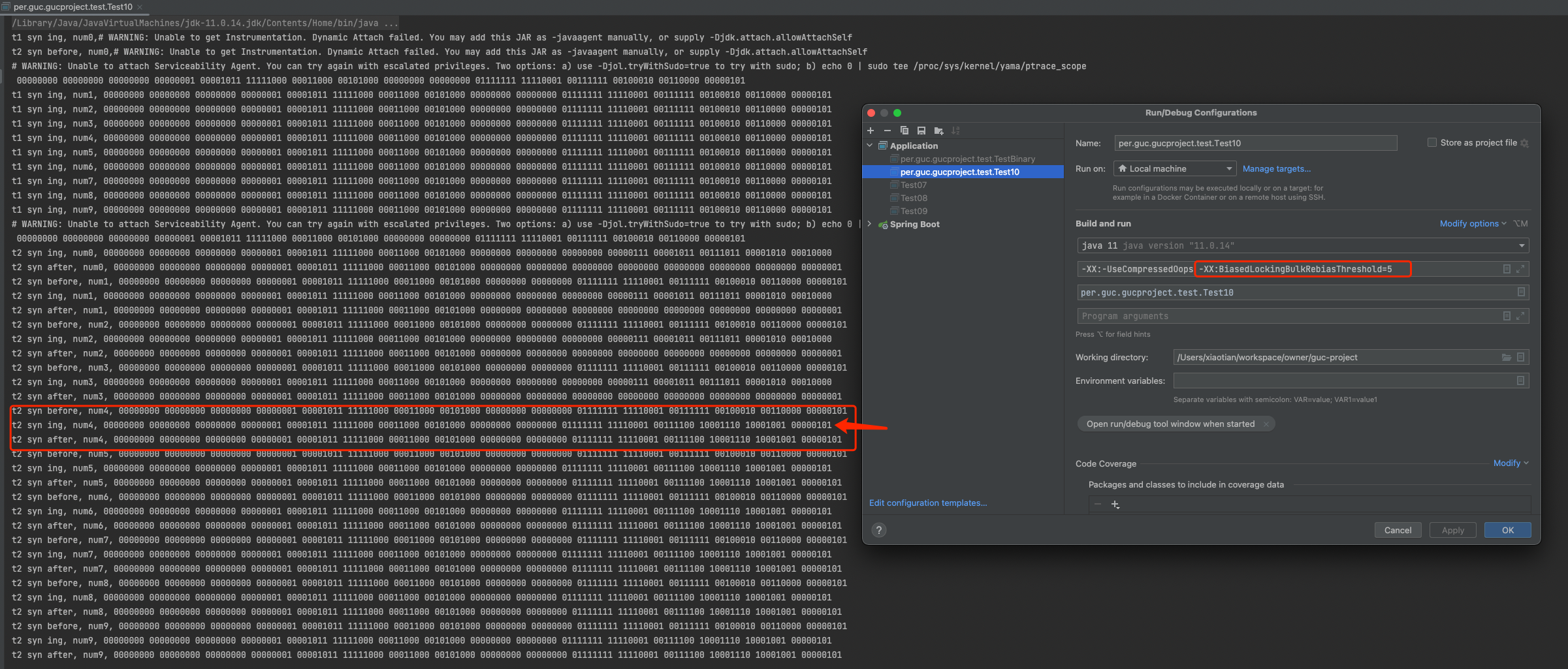Remove 'Open run/debug tool window when started' option
This screenshot has width=1568, height=669.
1266,424
